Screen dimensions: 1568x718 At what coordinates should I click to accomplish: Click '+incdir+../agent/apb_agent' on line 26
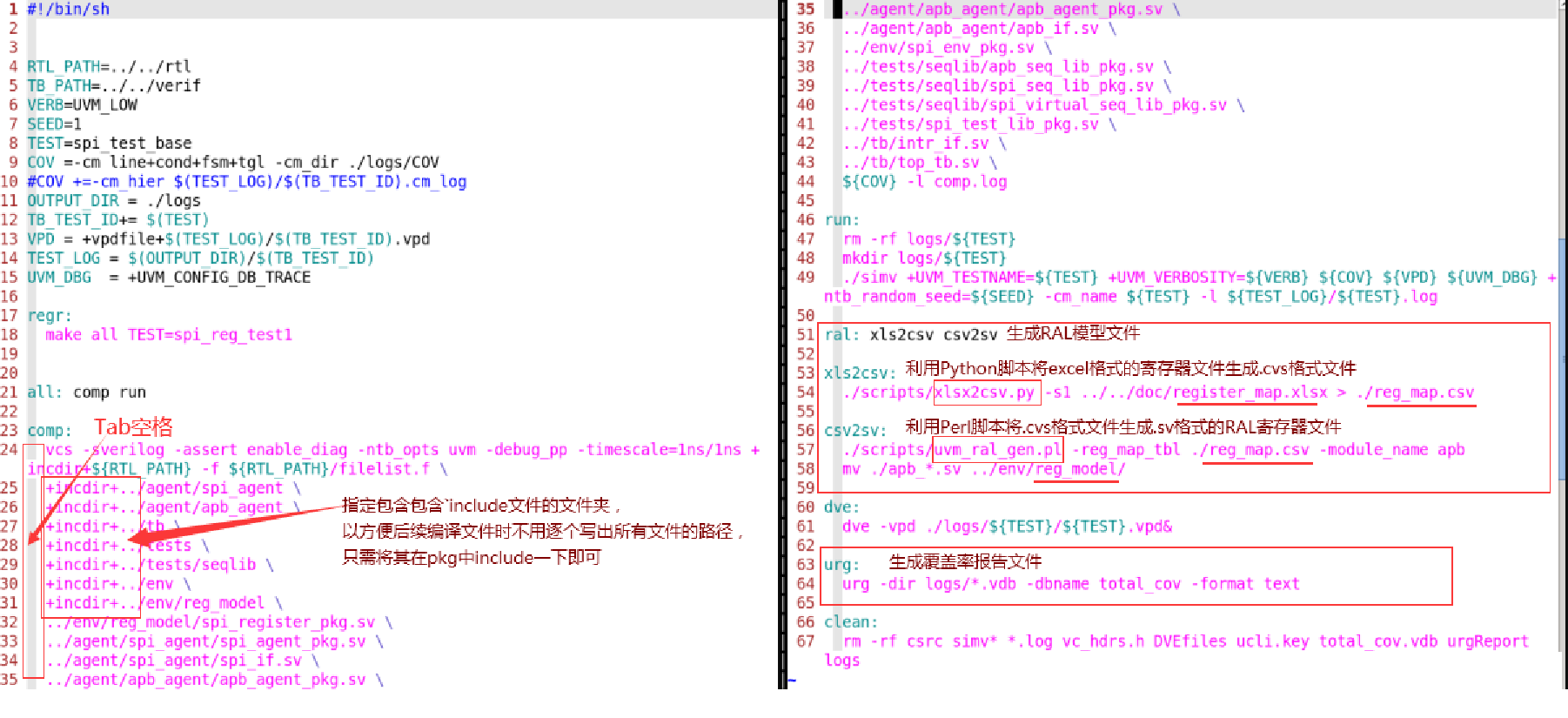click(172, 507)
